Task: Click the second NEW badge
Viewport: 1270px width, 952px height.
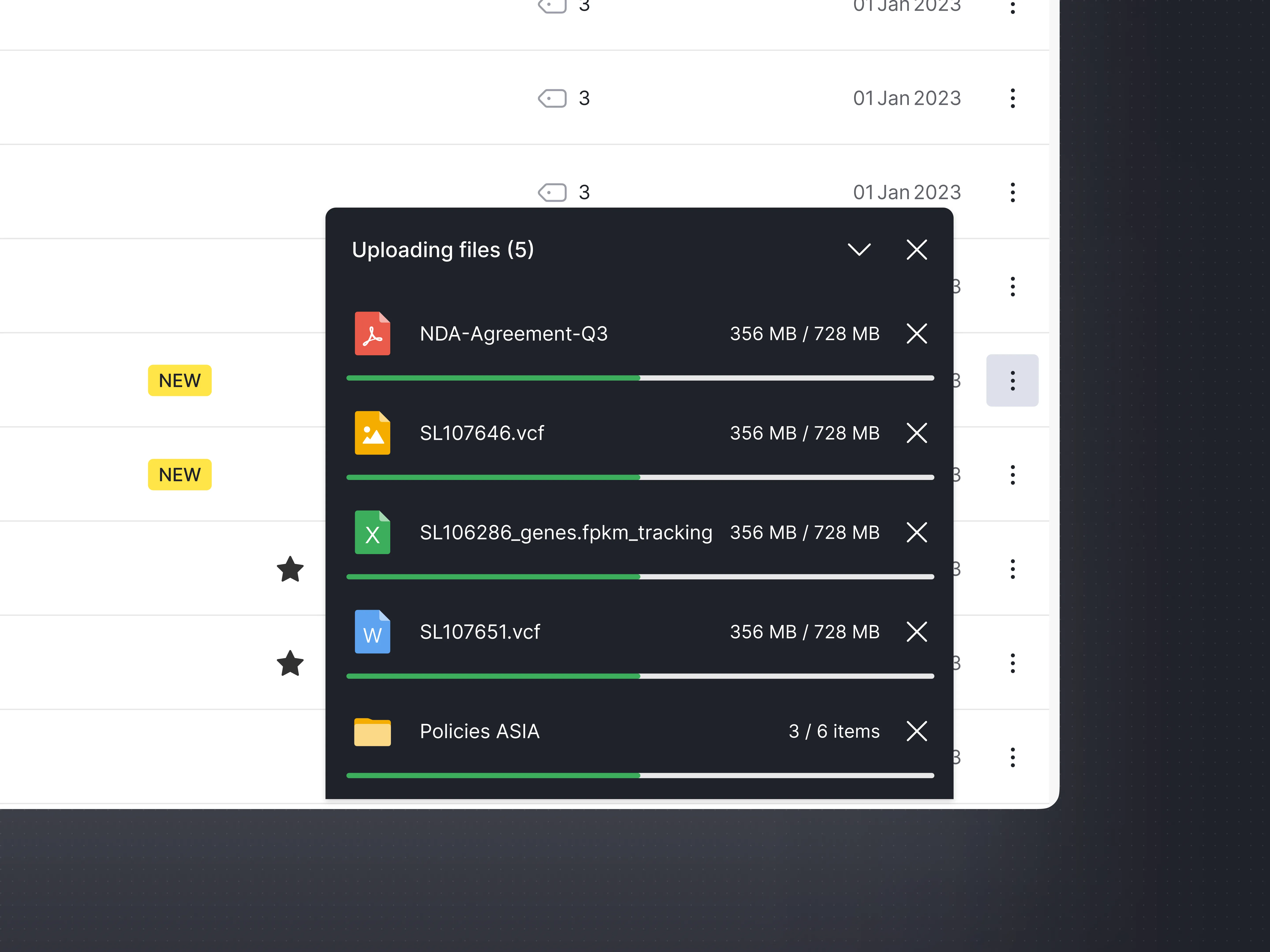Action: (180, 474)
